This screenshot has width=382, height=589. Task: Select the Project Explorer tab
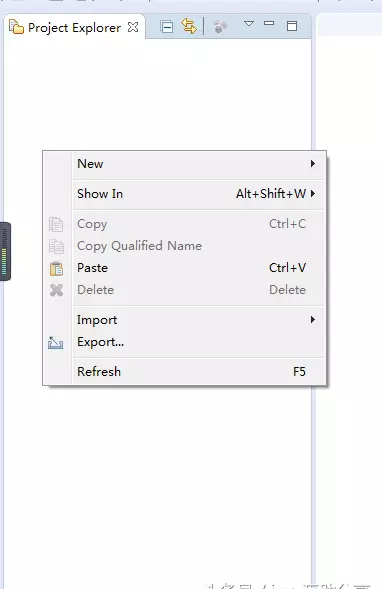[x=74, y=27]
